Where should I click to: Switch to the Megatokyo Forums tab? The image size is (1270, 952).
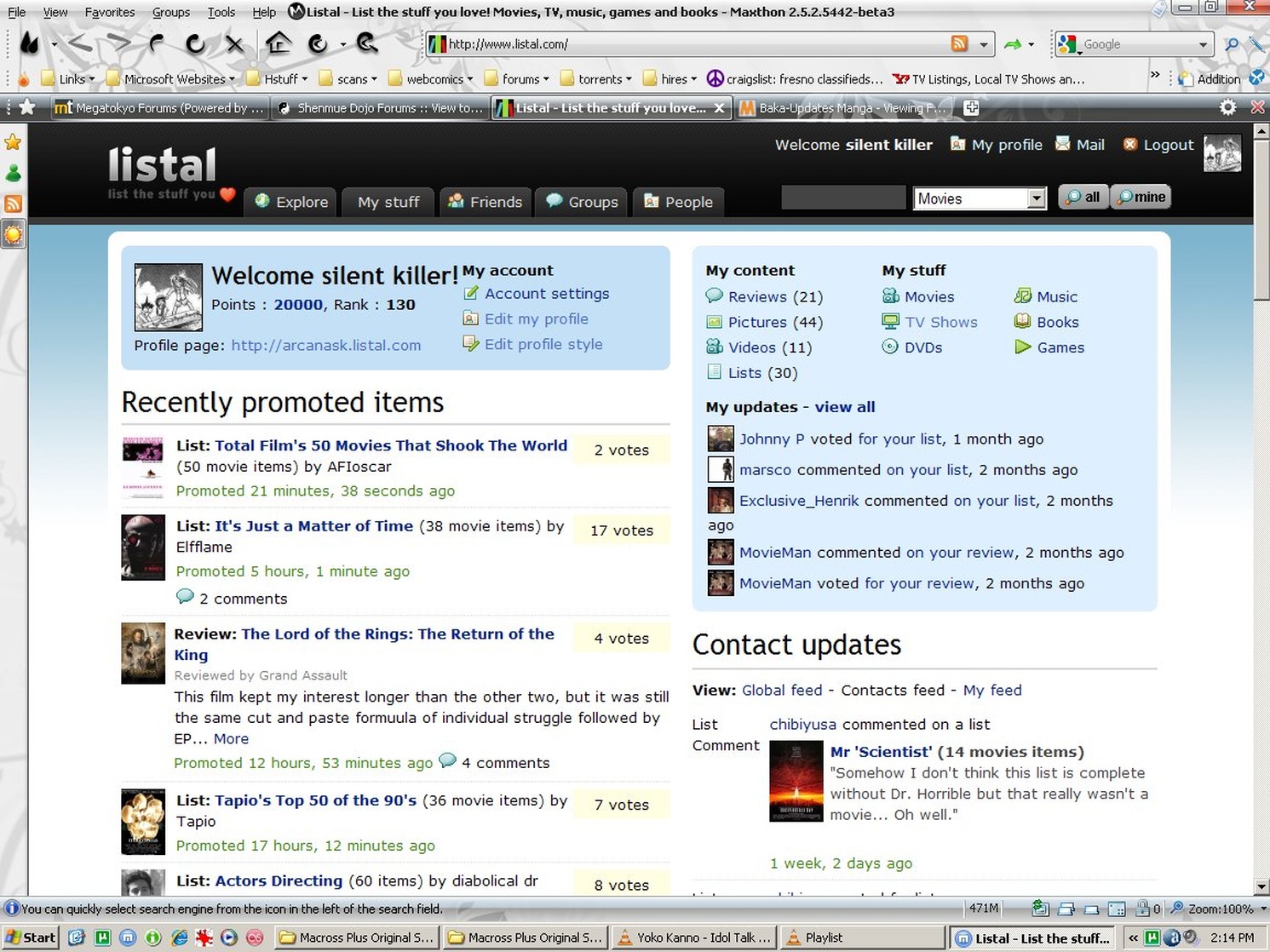(159, 108)
